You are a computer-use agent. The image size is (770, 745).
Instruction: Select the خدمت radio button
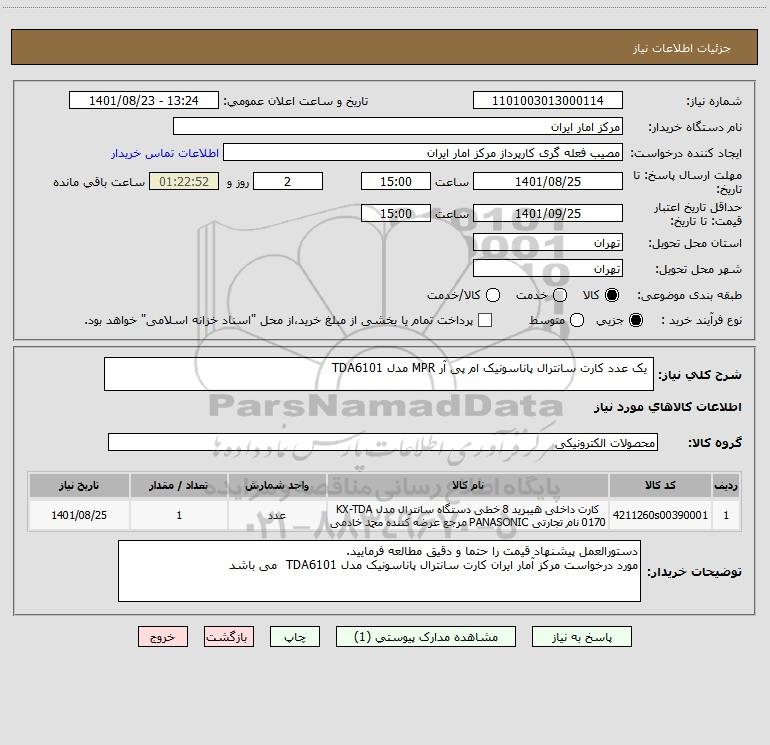point(560,295)
